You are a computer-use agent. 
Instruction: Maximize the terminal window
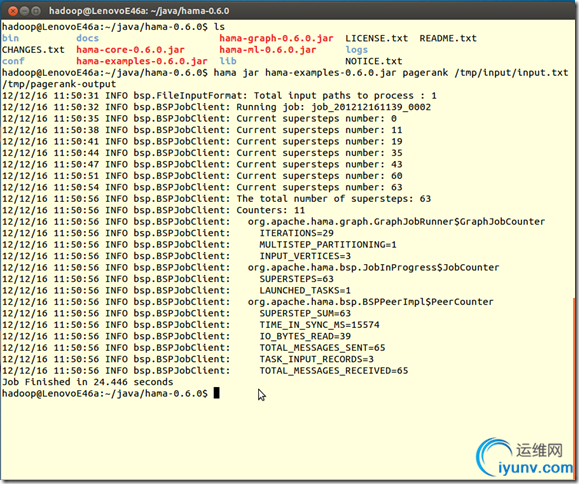36,11
